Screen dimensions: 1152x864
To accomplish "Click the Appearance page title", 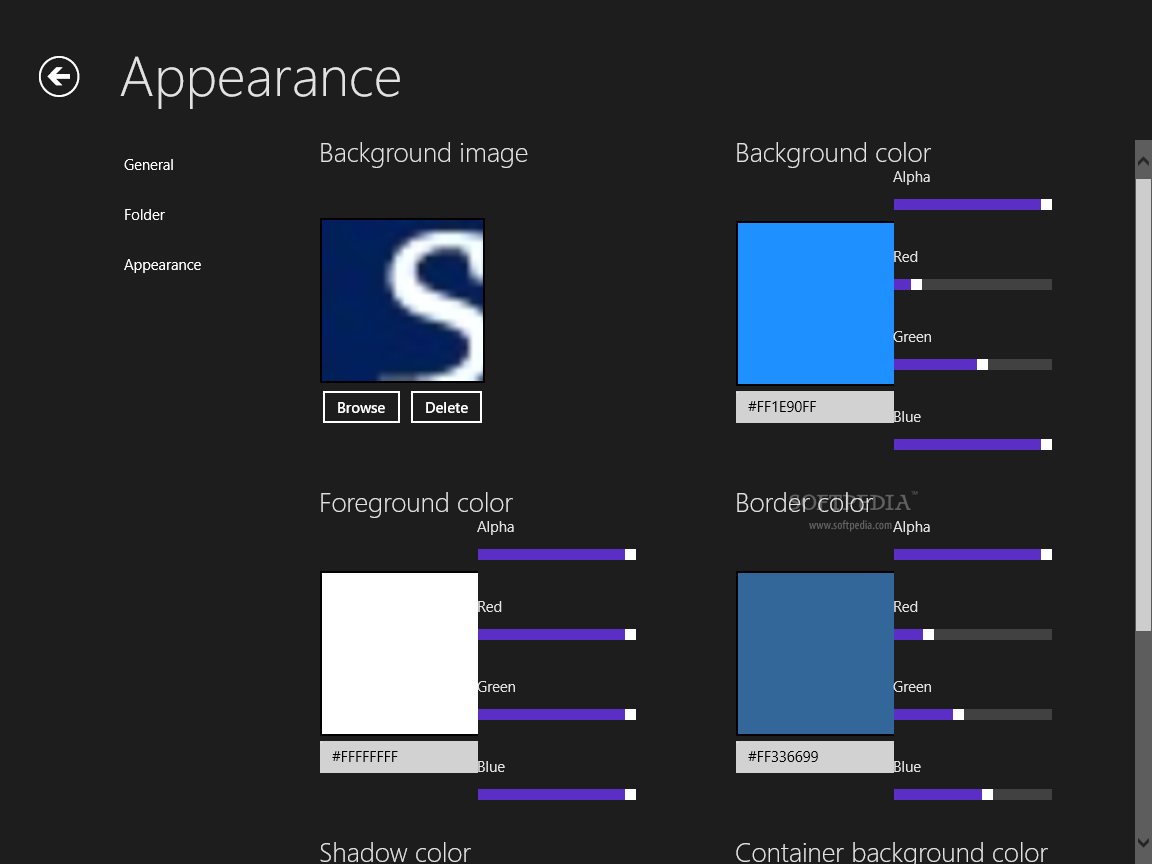I will (261, 79).
